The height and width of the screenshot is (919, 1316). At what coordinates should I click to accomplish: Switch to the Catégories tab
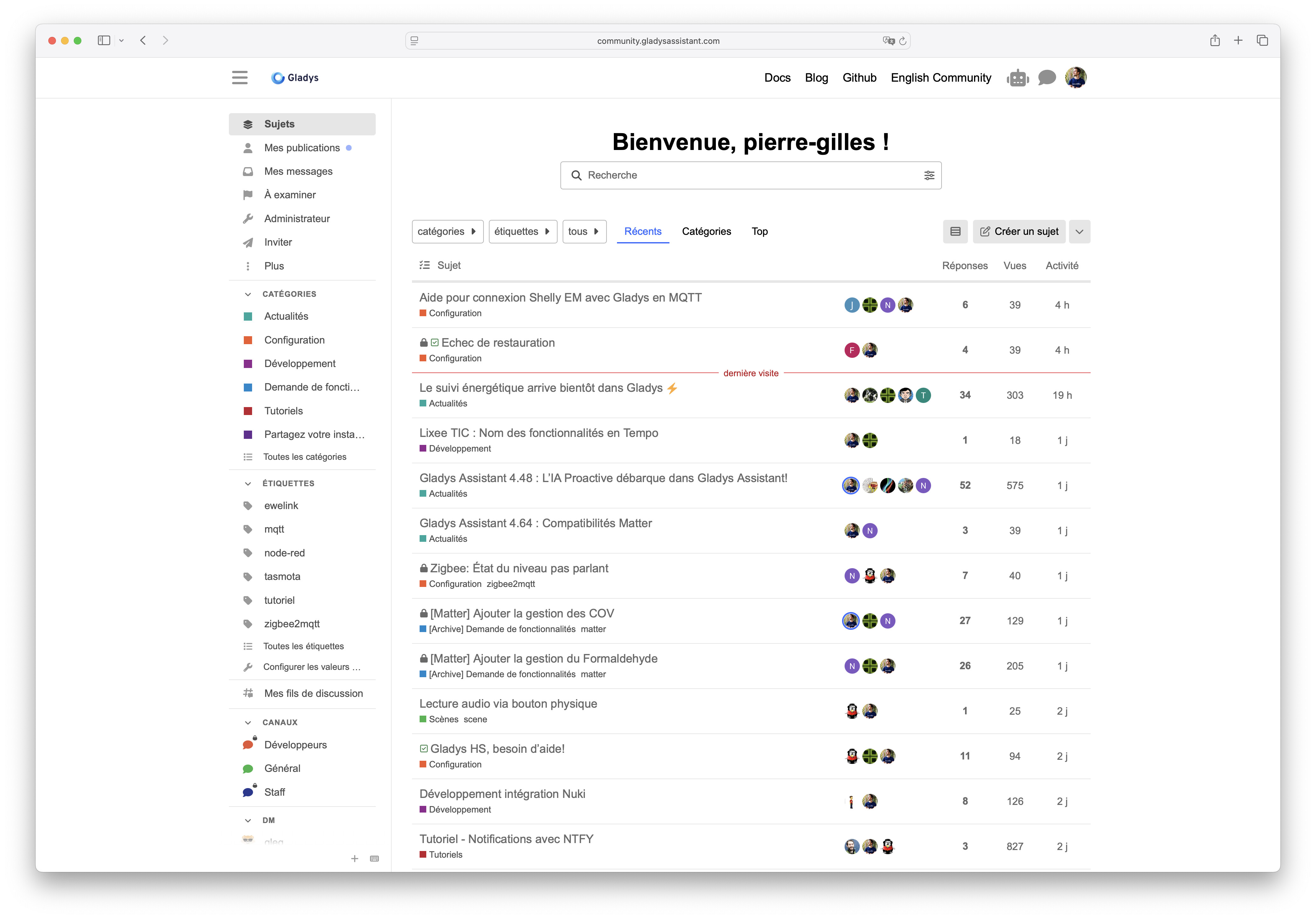click(706, 231)
